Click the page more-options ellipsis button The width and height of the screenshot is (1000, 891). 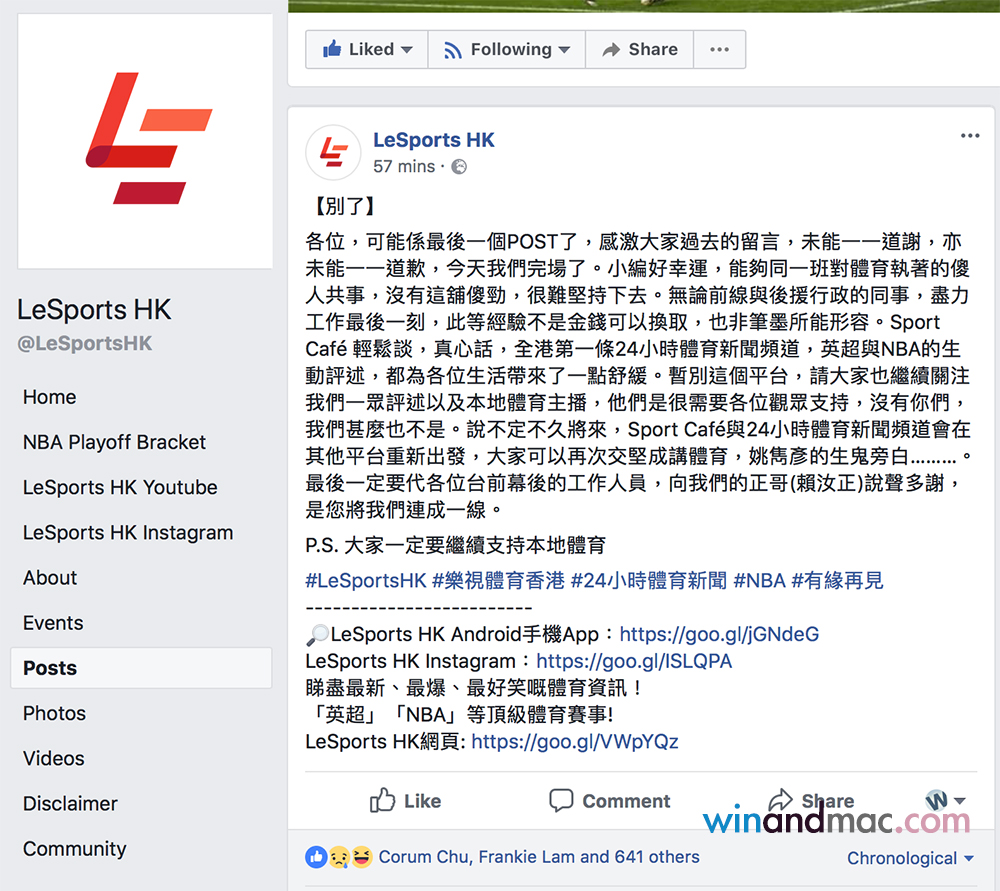click(719, 49)
